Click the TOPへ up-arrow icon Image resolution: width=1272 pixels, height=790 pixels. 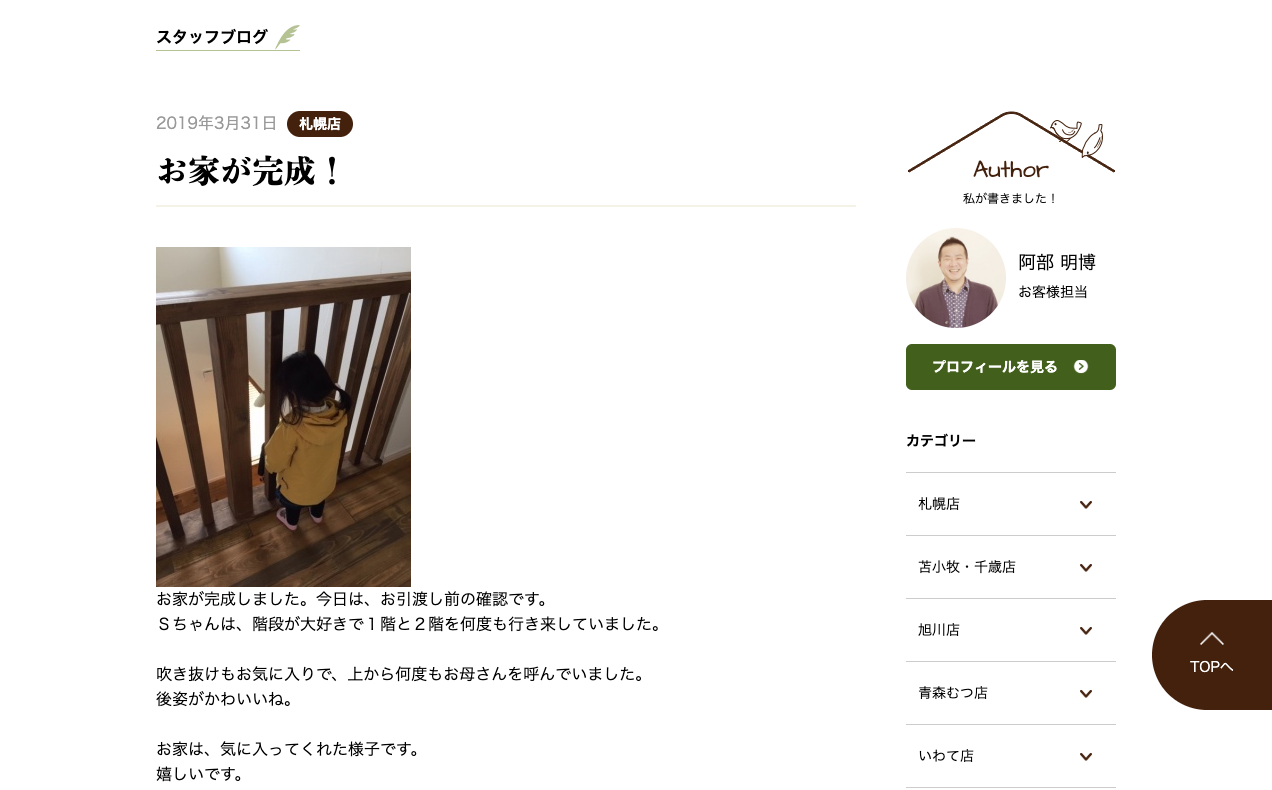pyautogui.click(x=1212, y=638)
